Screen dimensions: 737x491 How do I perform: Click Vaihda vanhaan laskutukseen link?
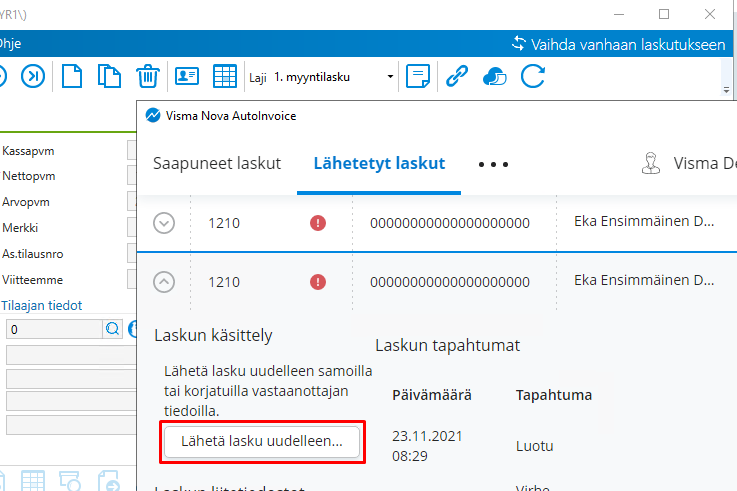628,44
